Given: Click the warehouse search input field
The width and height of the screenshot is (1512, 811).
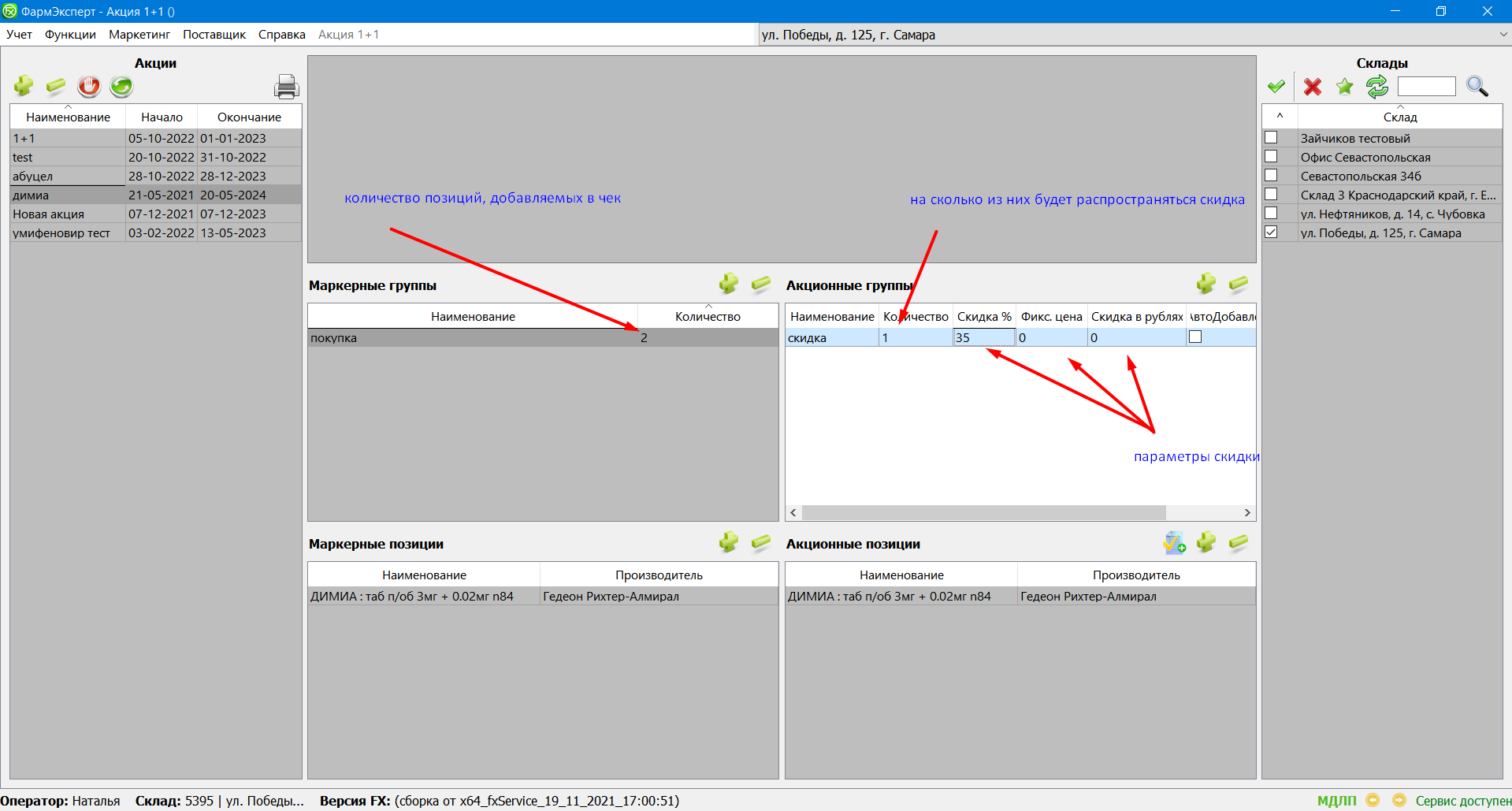Looking at the screenshot, I should pos(1426,87).
